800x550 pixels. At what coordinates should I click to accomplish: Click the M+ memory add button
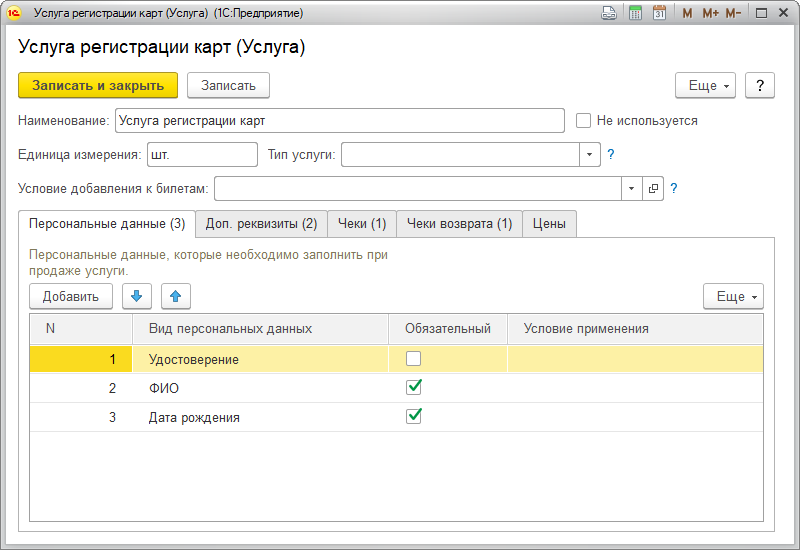point(710,13)
